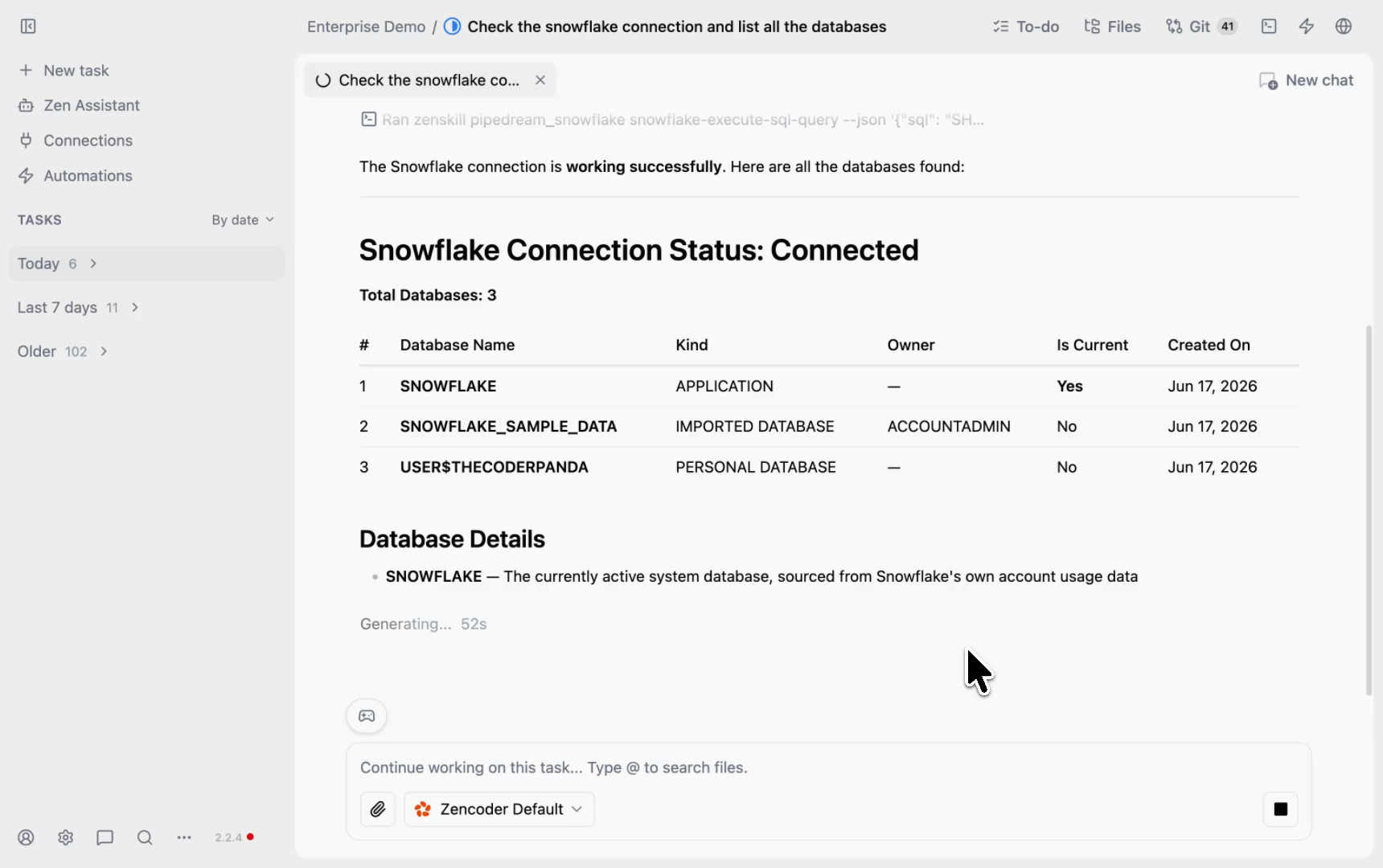Click the chat panel vertical scrollbar
This screenshot has width=1383, height=868.
coord(1369,510)
